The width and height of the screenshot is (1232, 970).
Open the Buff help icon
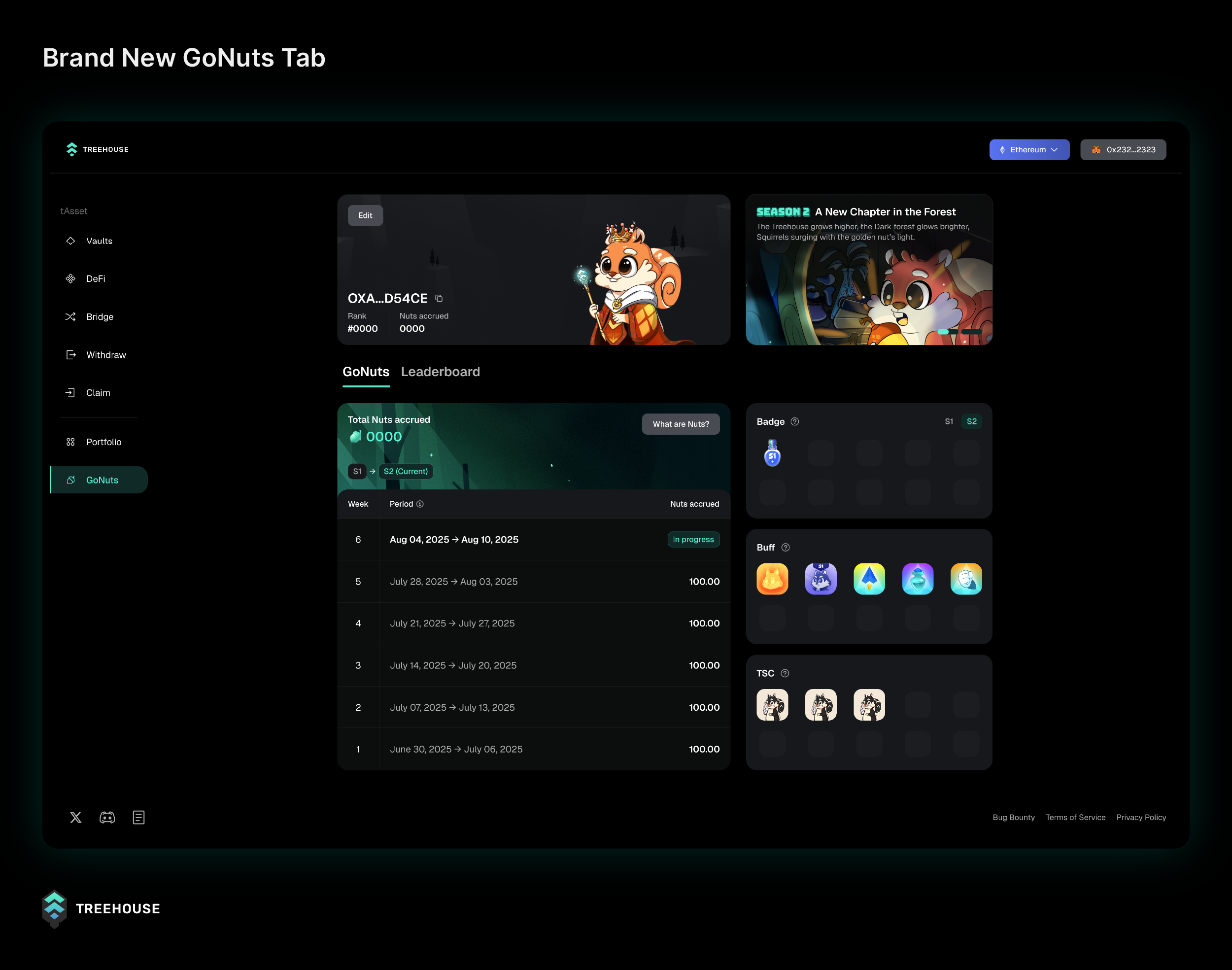(786, 548)
